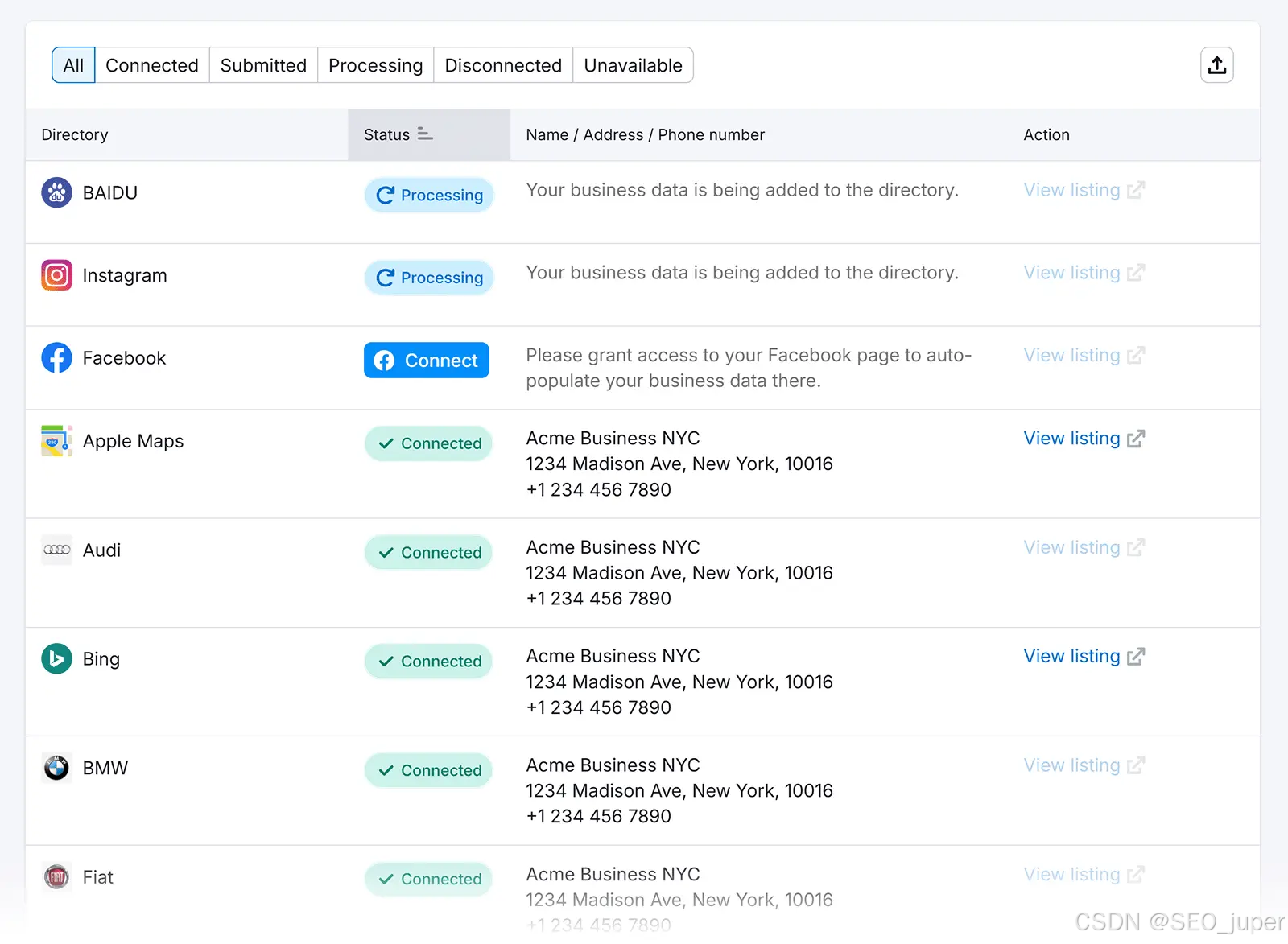Click the Name / Address / Phone number header
This screenshot has width=1288, height=944.
tap(645, 135)
